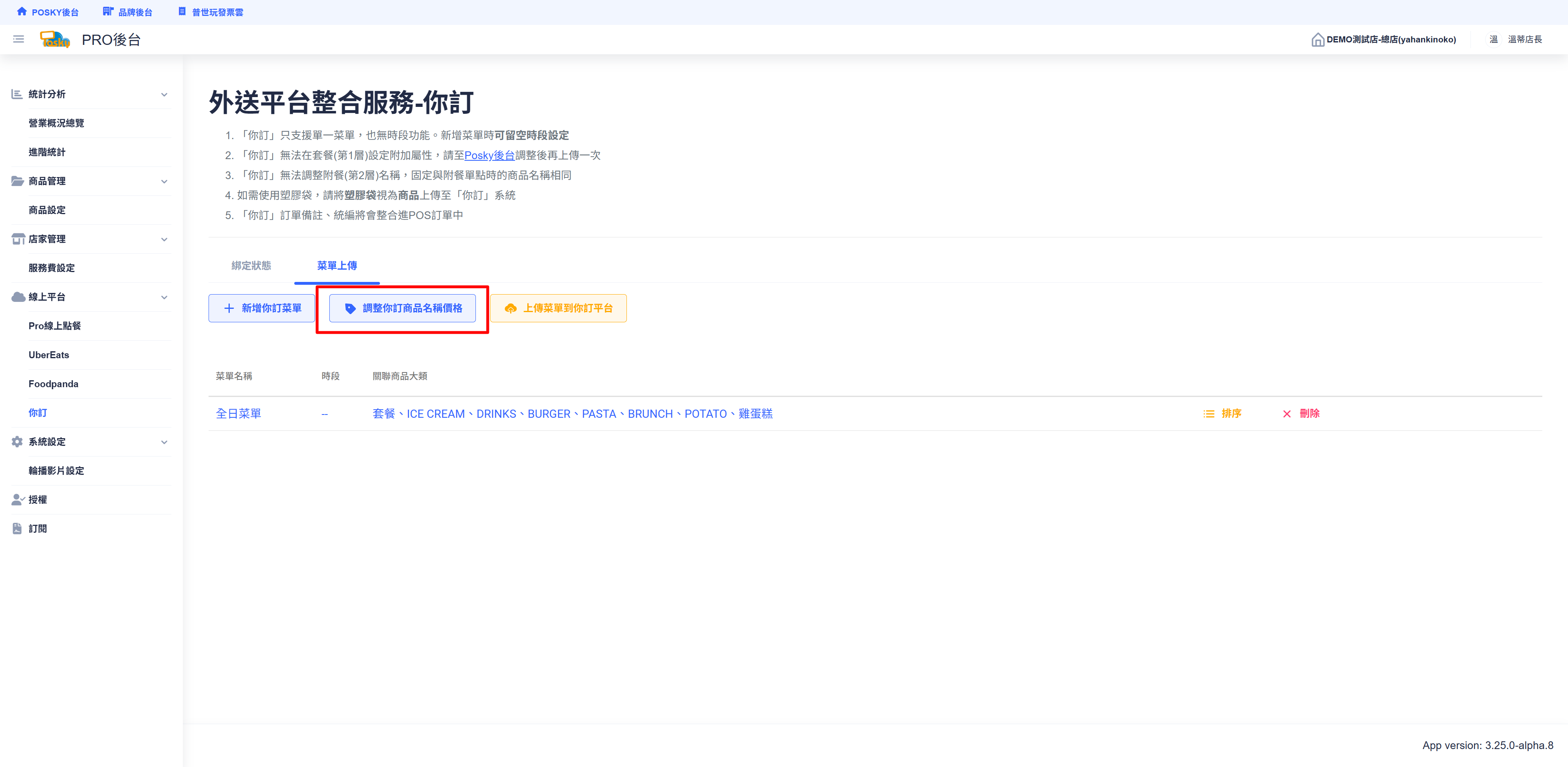This screenshot has height=767, width=1568.
Task: Collapse the 統計分析 sidebar section
Action: point(164,94)
